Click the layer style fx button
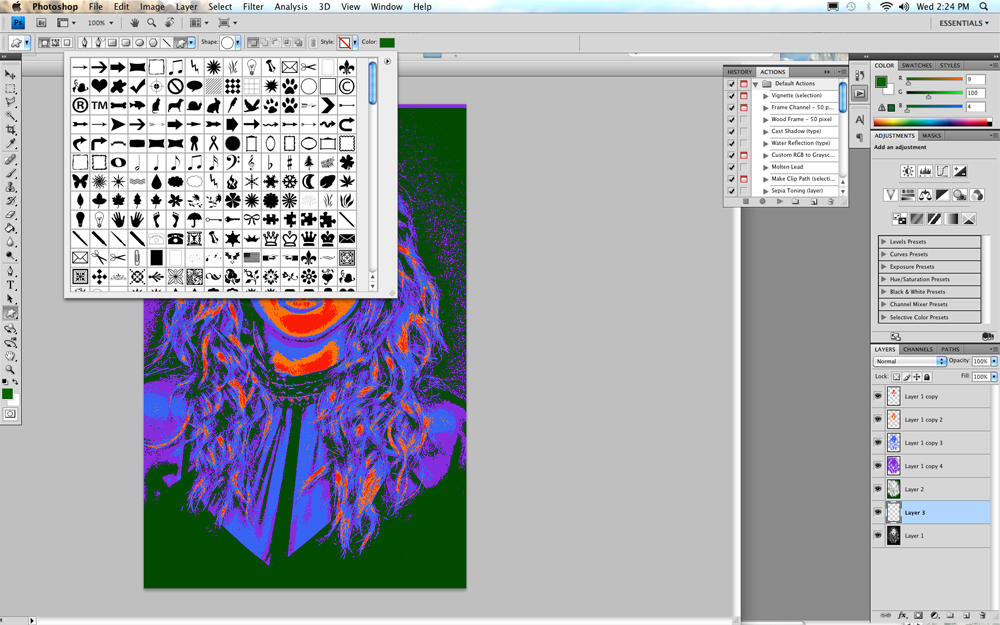Image resolution: width=1000 pixels, height=625 pixels. 902,615
